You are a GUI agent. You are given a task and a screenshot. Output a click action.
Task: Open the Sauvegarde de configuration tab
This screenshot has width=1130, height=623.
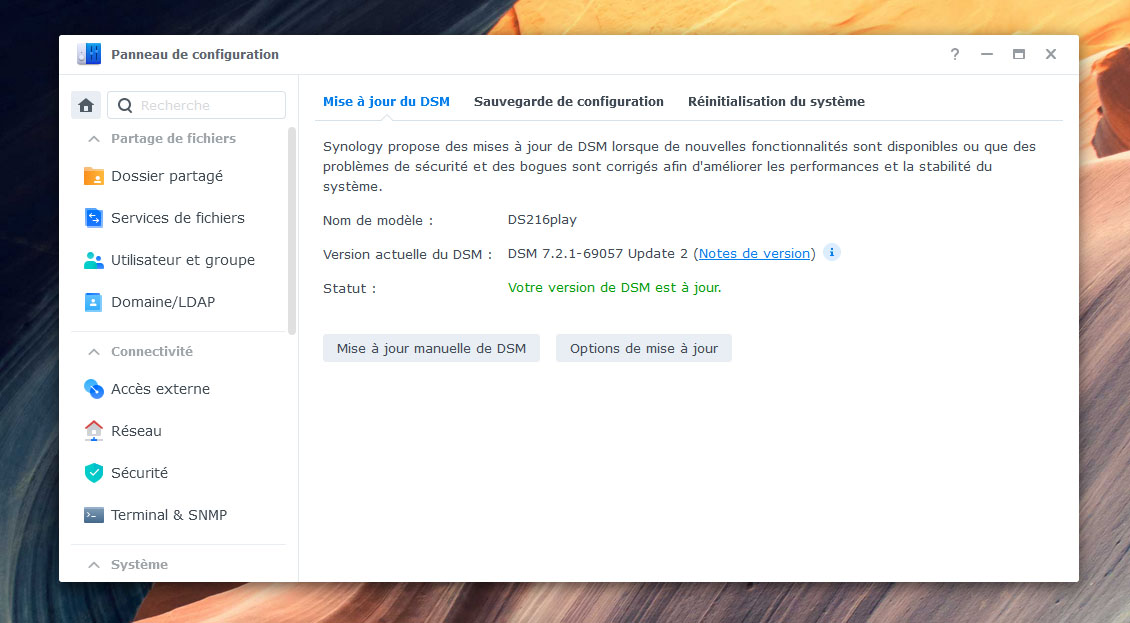[x=569, y=102]
